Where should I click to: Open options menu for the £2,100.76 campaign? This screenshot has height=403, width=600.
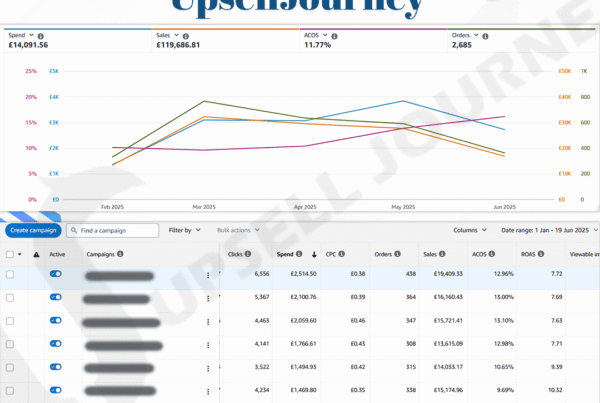(208, 299)
